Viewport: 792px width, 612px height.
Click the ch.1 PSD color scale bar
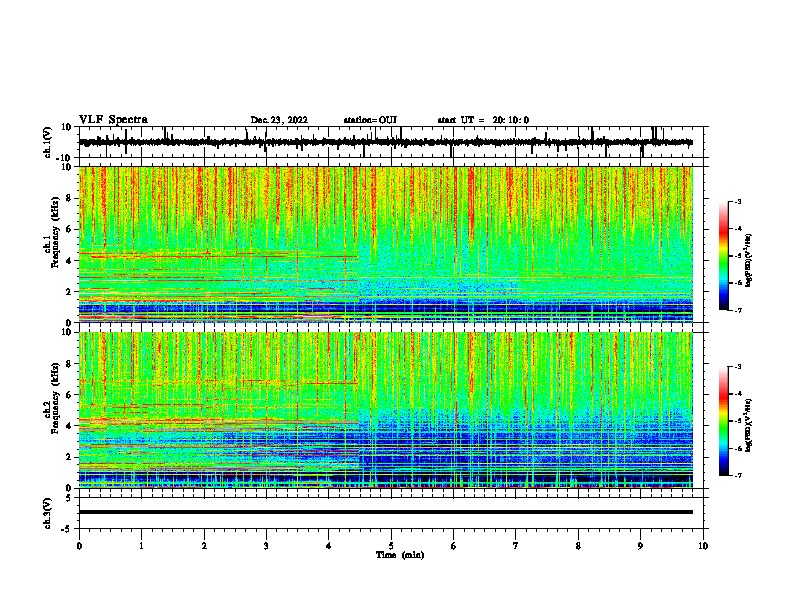click(x=723, y=256)
